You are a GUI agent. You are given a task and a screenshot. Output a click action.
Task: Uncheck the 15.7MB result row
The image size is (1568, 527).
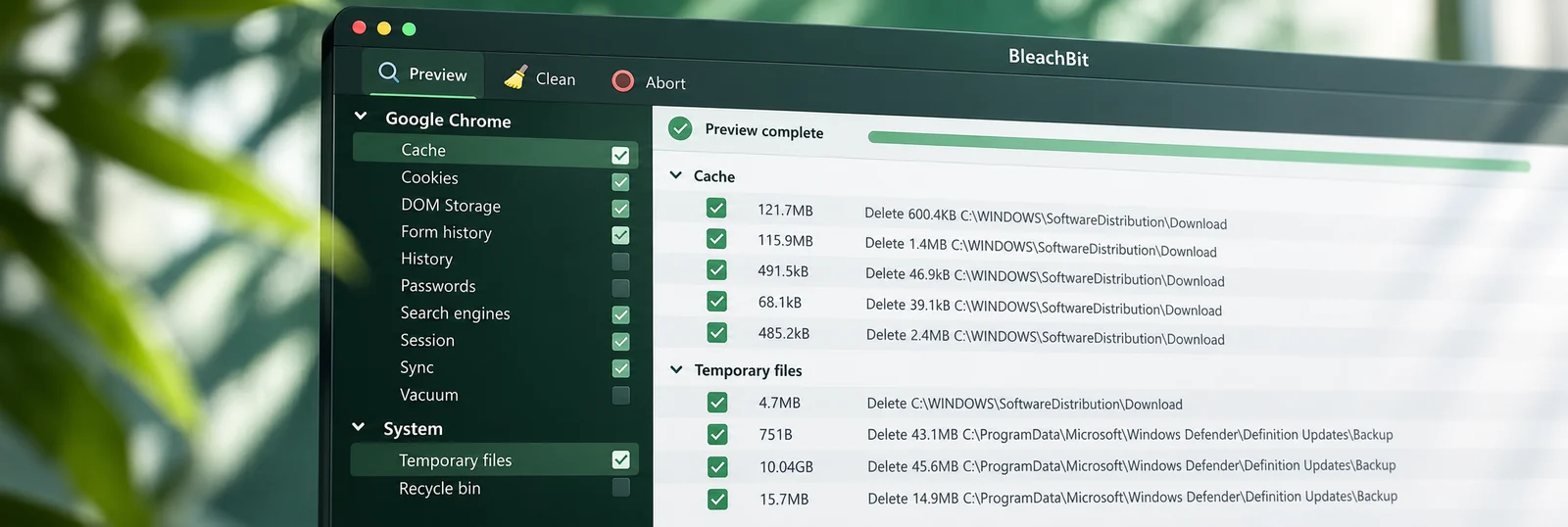(x=717, y=499)
